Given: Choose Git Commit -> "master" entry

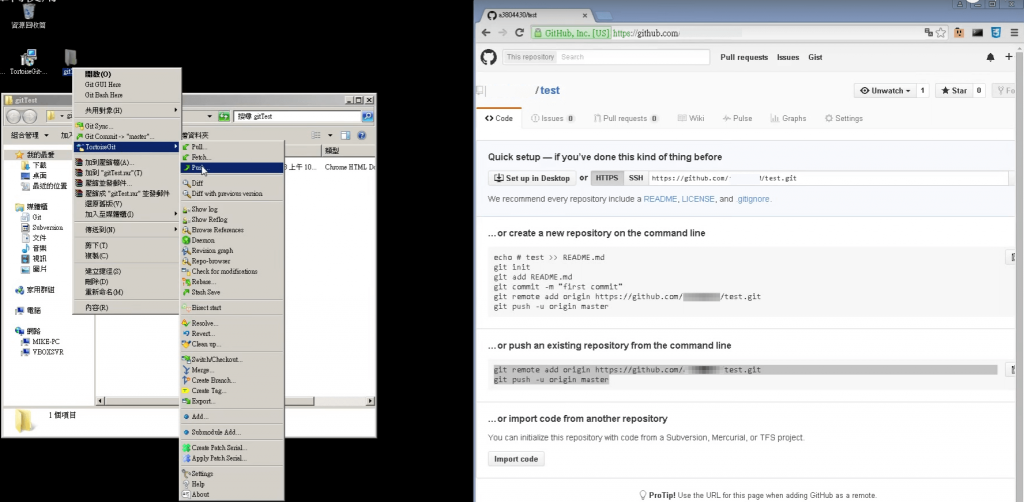Looking at the screenshot, I should click(127, 136).
